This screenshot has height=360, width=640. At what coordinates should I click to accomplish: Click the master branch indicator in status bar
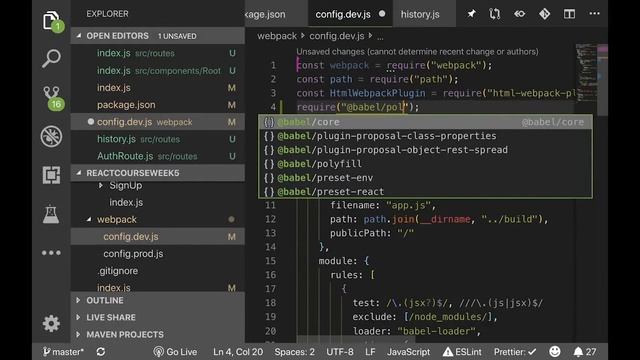(63, 351)
